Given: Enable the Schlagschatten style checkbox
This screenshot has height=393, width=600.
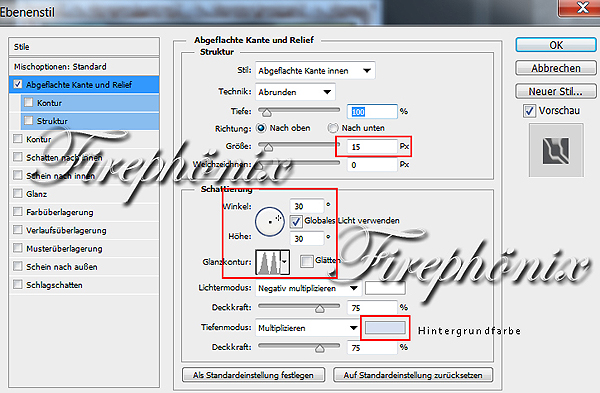Looking at the screenshot, I should click(x=18, y=285).
